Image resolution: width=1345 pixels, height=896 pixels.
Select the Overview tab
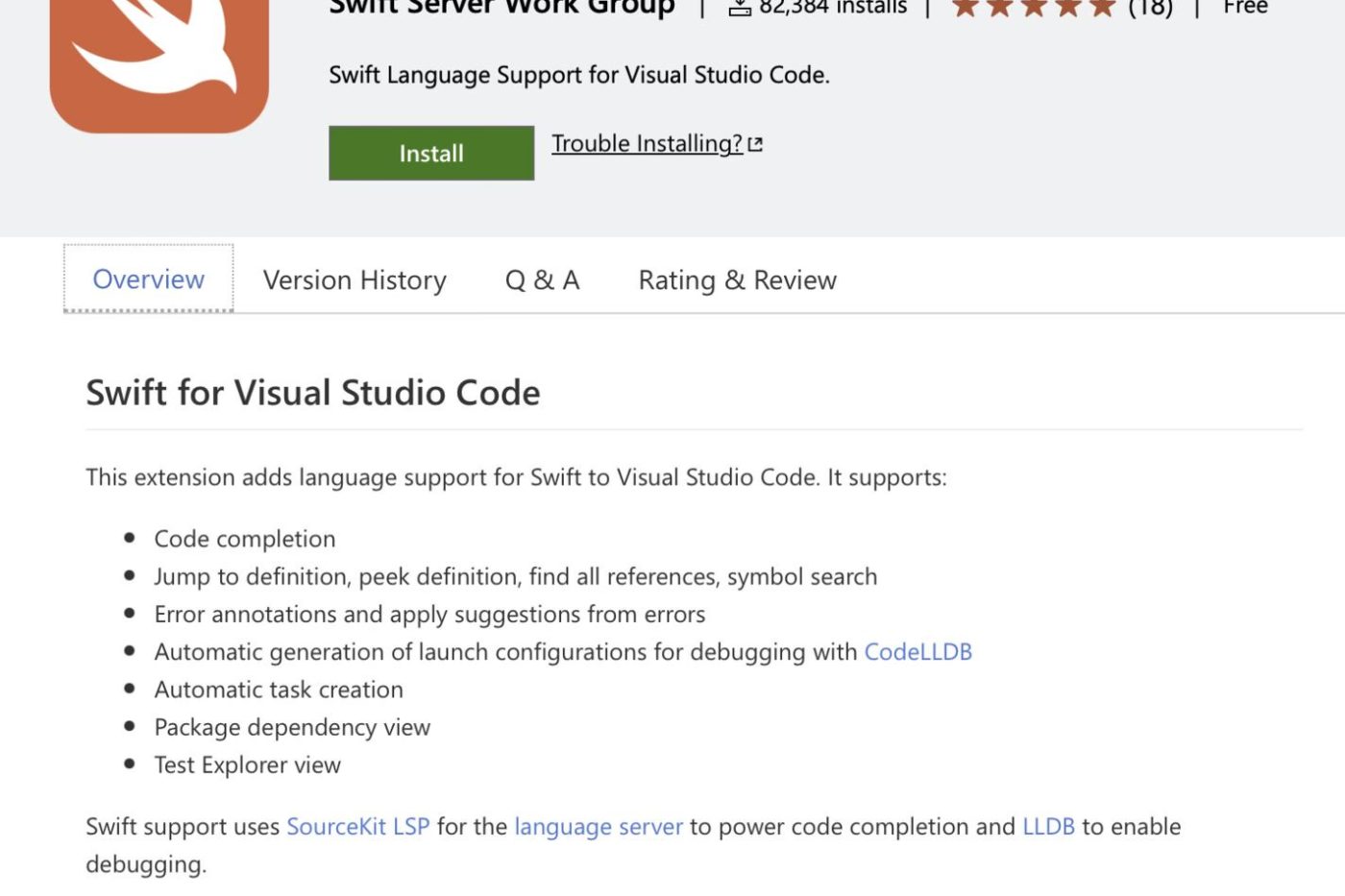(147, 278)
